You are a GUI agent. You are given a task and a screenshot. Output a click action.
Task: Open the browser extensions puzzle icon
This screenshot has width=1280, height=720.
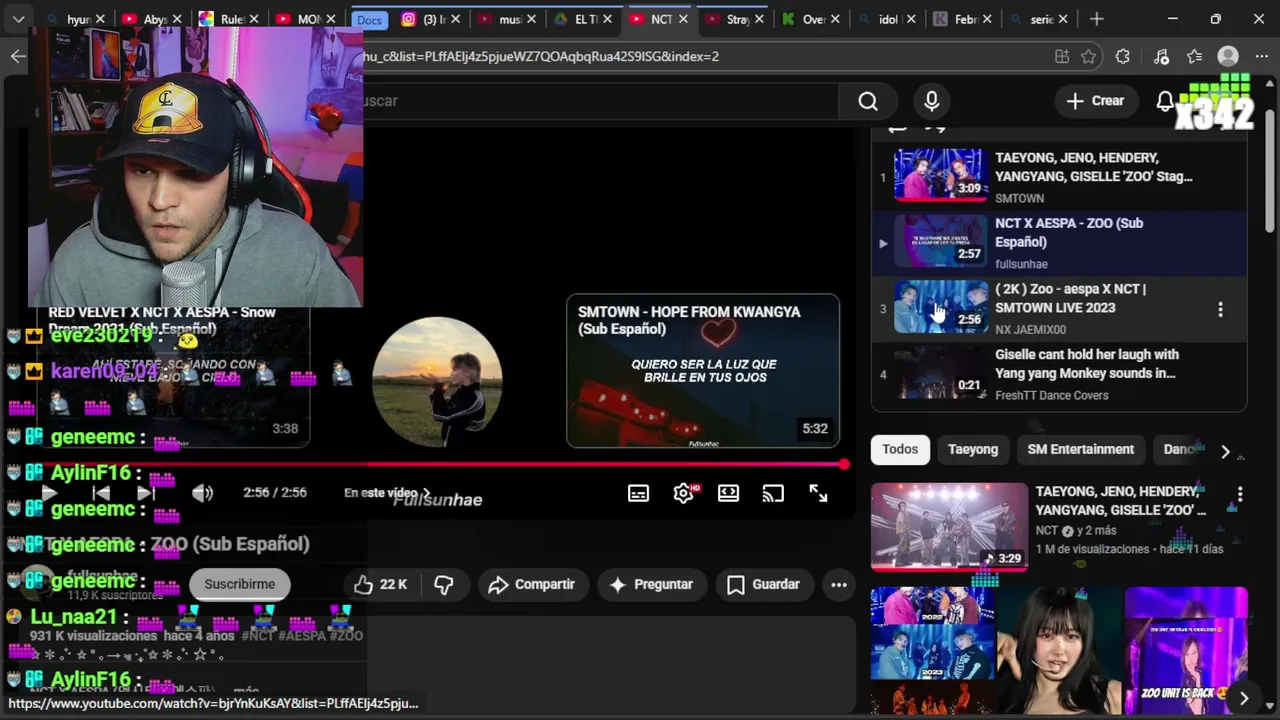pyautogui.click(x=1123, y=57)
